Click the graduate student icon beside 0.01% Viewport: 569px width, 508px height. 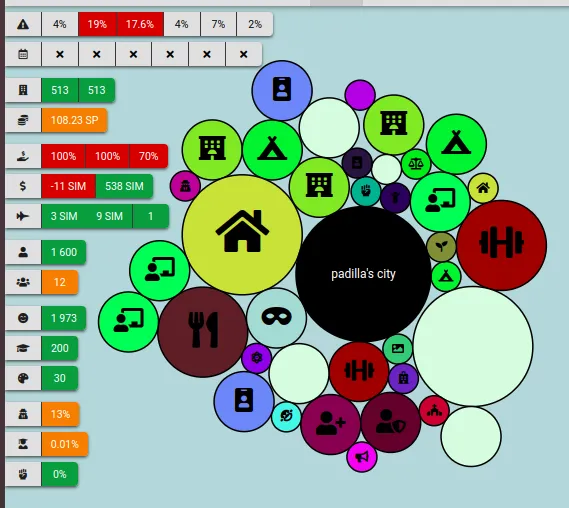coord(23,444)
